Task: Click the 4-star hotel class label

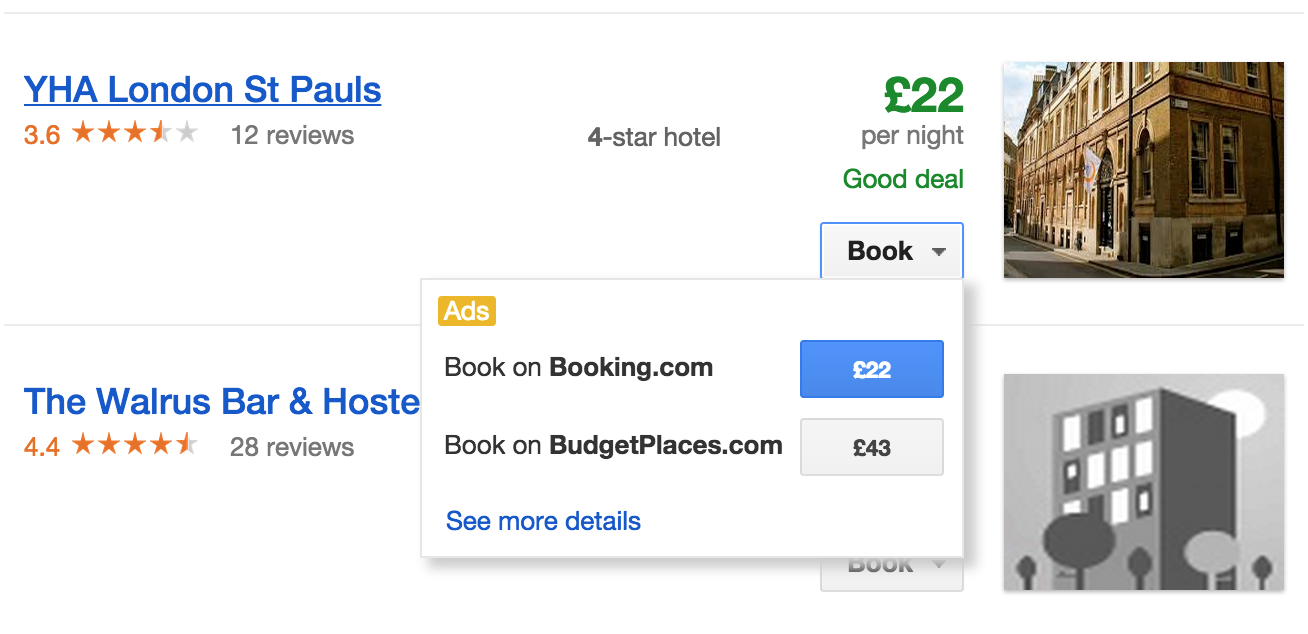Action: click(654, 137)
